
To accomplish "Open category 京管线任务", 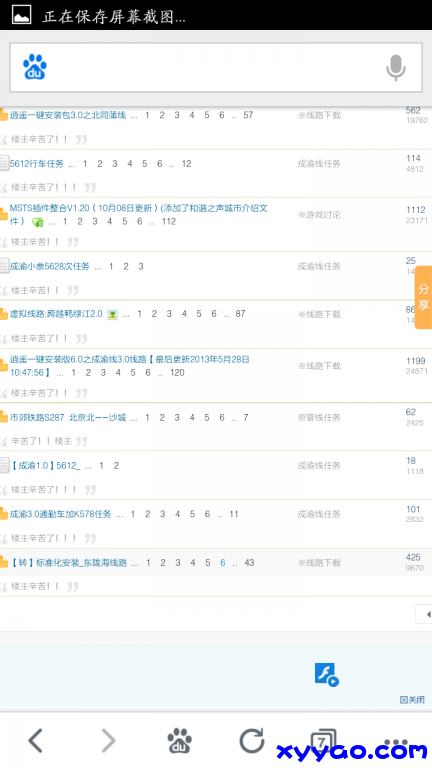I will pos(319,418).
